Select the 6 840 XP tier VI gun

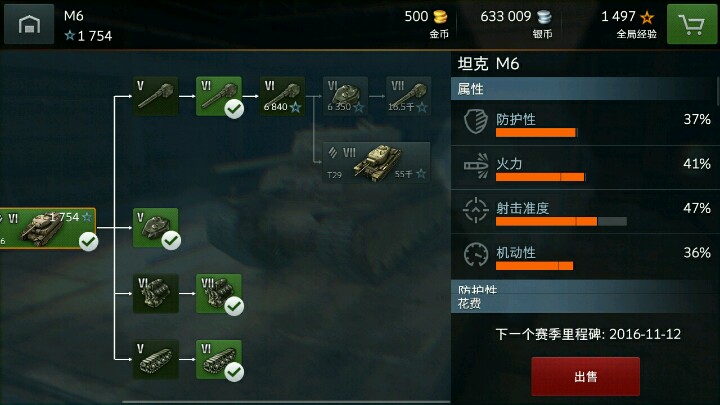(x=282, y=96)
